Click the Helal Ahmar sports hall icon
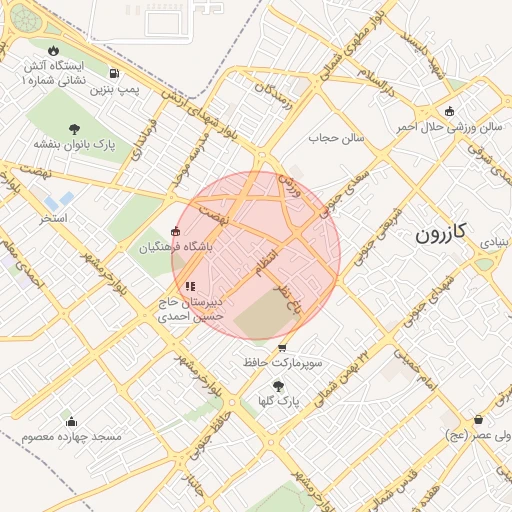The image size is (512, 512). pos(450,111)
